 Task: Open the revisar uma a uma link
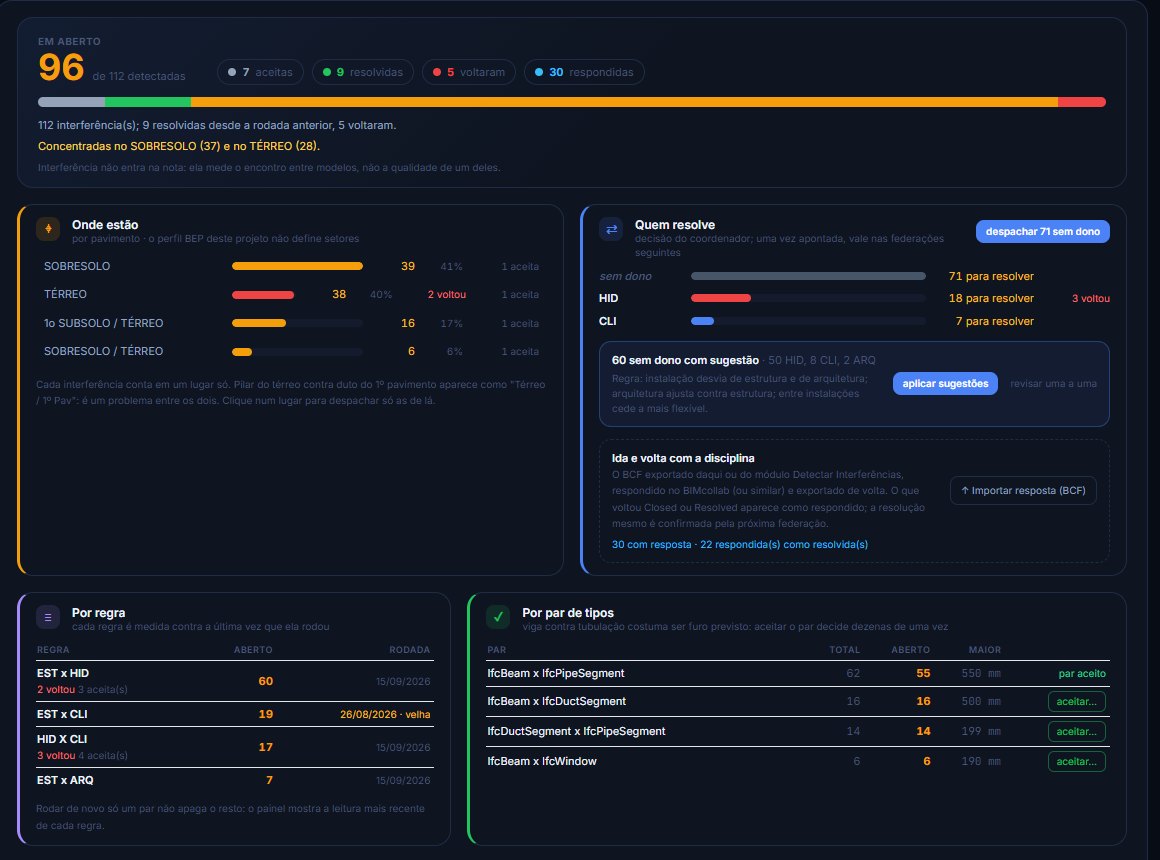coord(1053,383)
